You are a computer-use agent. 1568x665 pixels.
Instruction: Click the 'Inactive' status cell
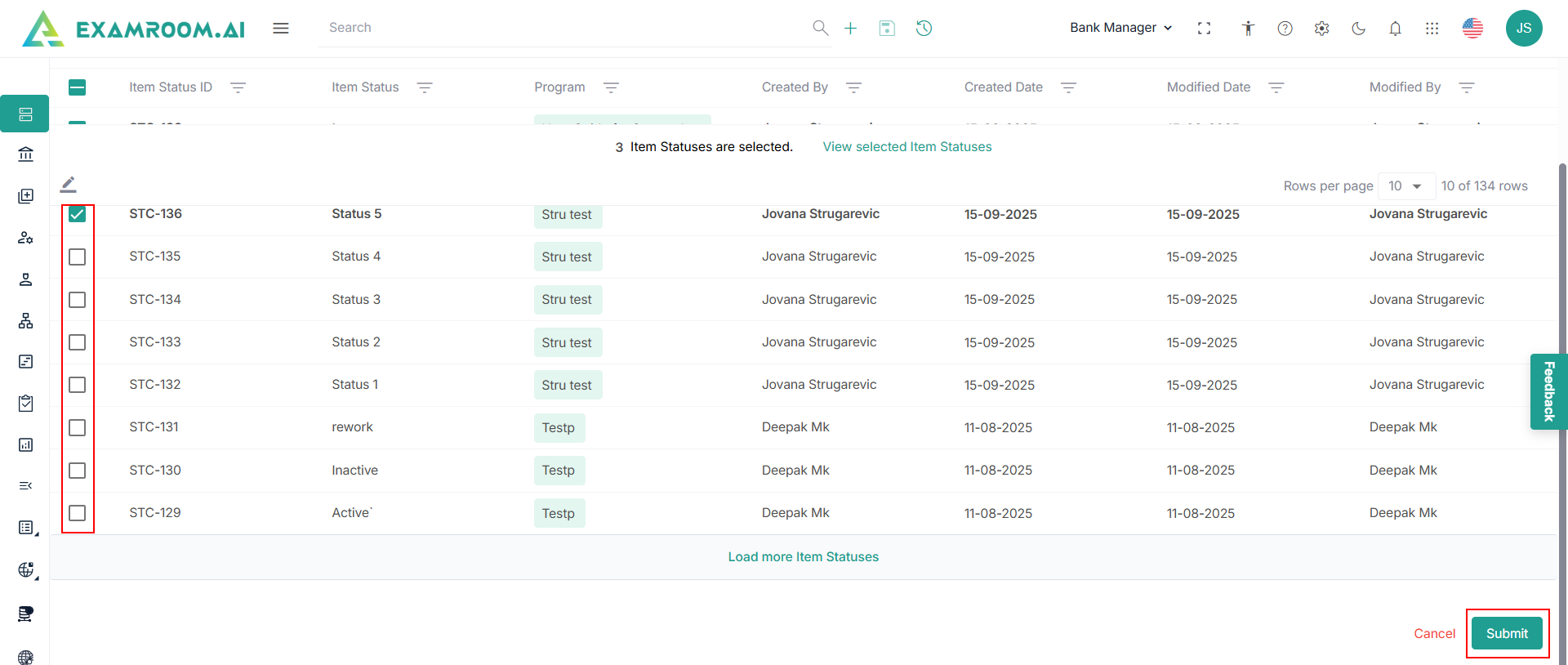coord(354,471)
